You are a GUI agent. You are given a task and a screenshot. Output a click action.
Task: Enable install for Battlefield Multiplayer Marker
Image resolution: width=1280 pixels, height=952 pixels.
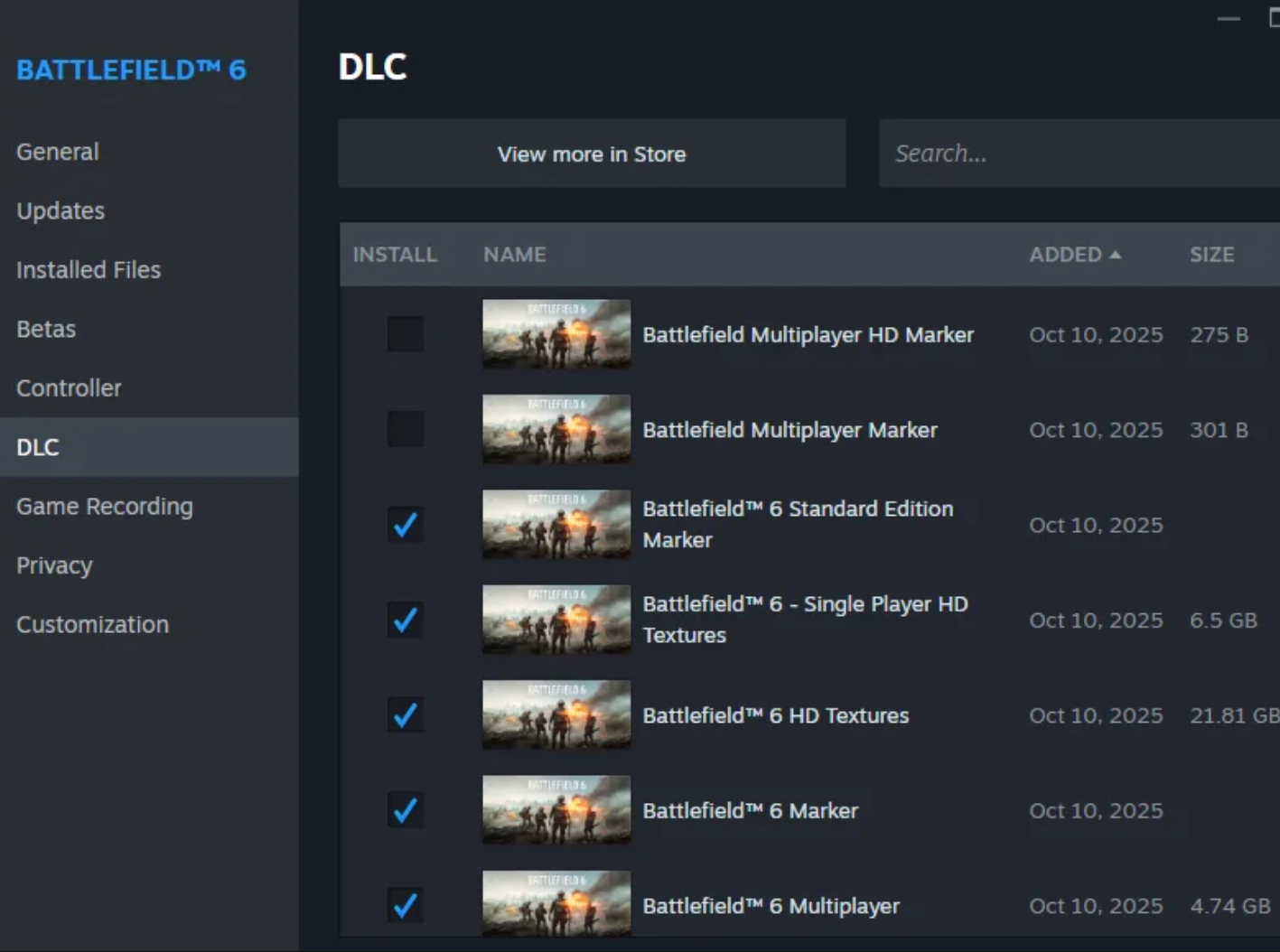pos(405,429)
